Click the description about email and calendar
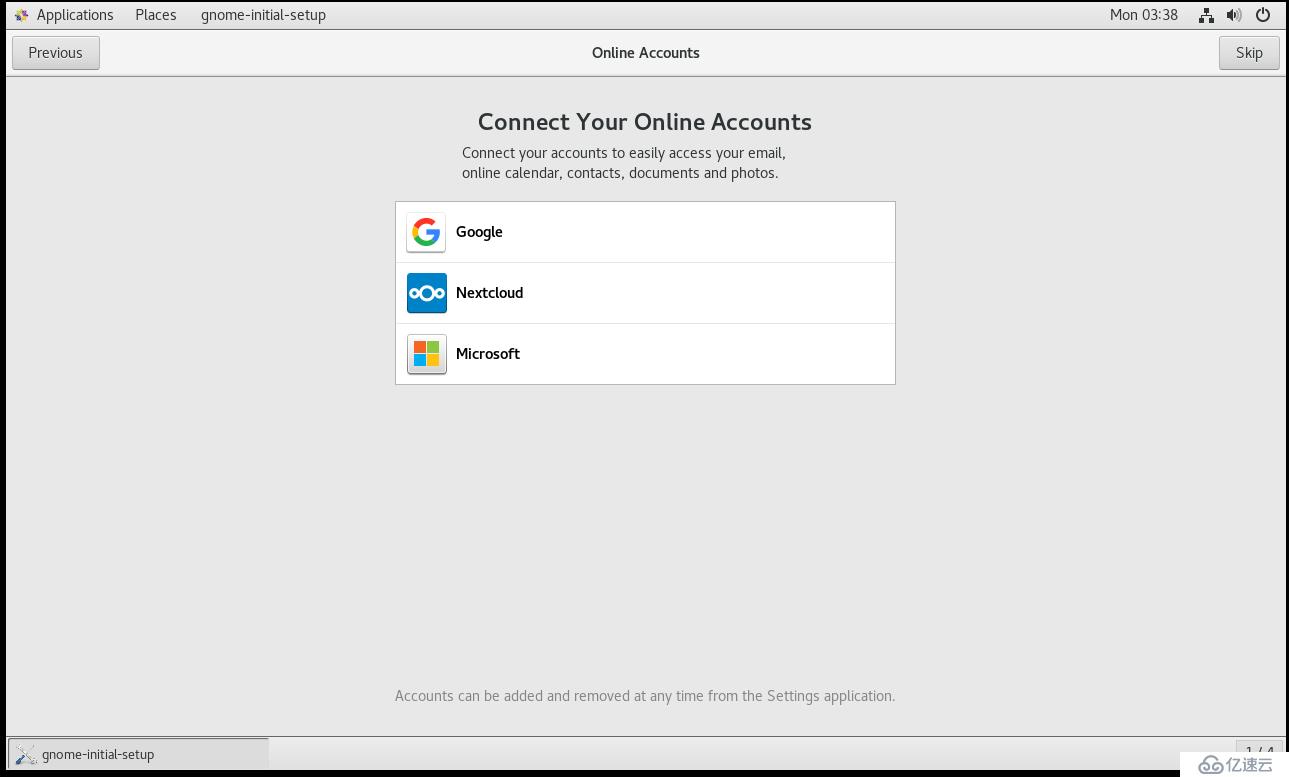The height and width of the screenshot is (777, 1289). pos(624,163)
